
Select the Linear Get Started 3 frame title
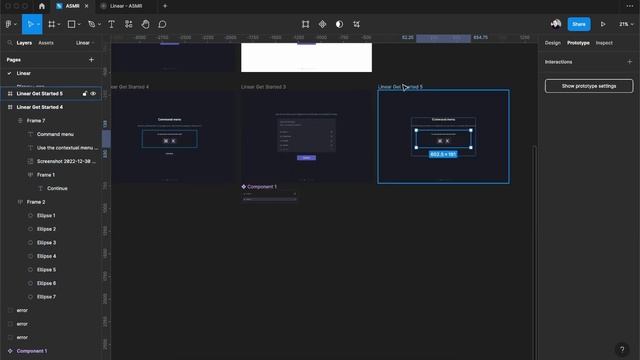point(263,87)
